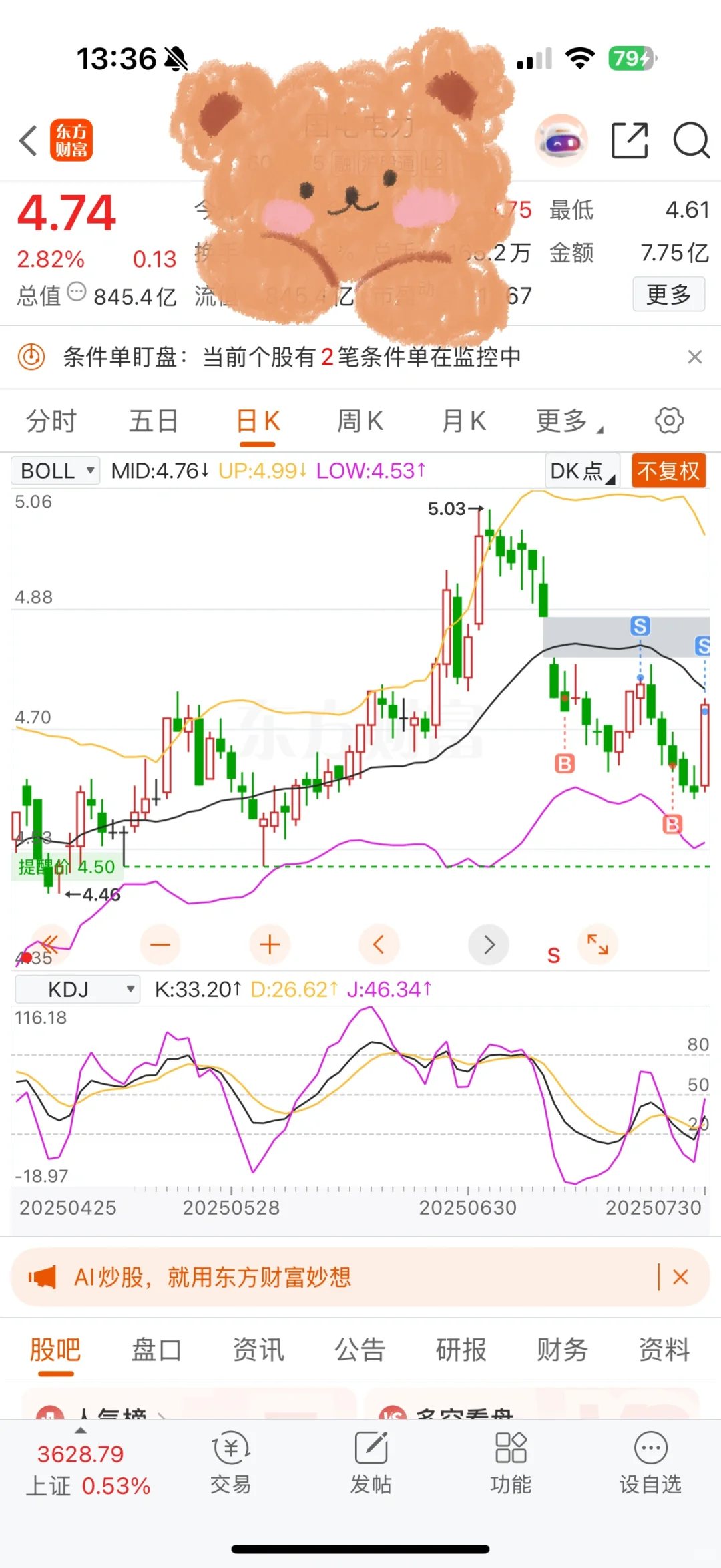The height and width of the screenshot is (1568, 721).
Task: Select the 日K tab
Action: click(258, 421)
